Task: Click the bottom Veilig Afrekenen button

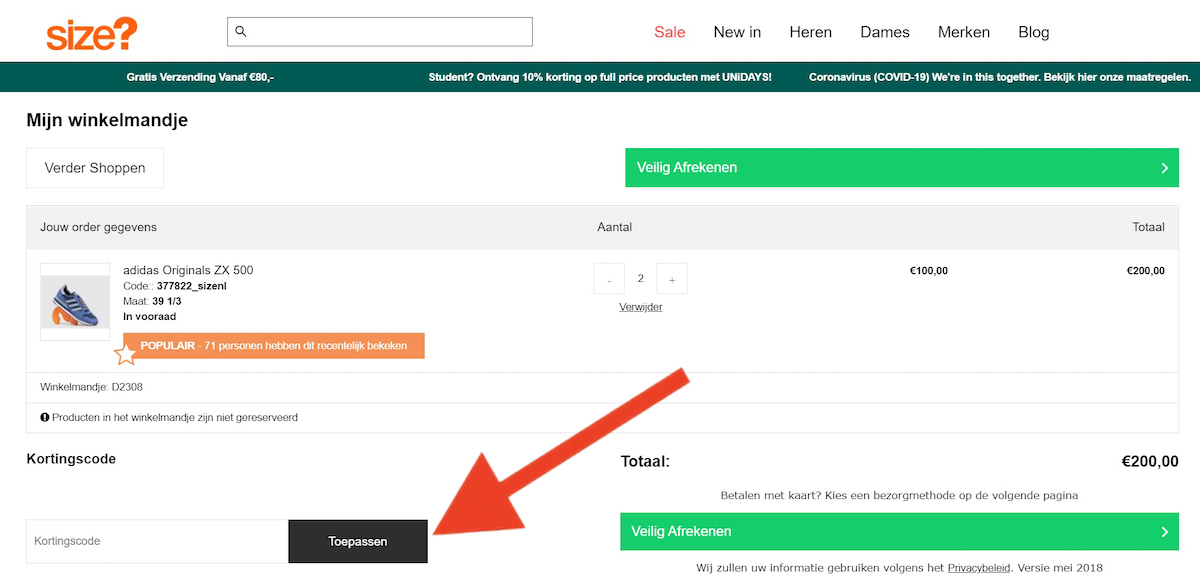Action: pyautogui.click(x=900, y=531)
